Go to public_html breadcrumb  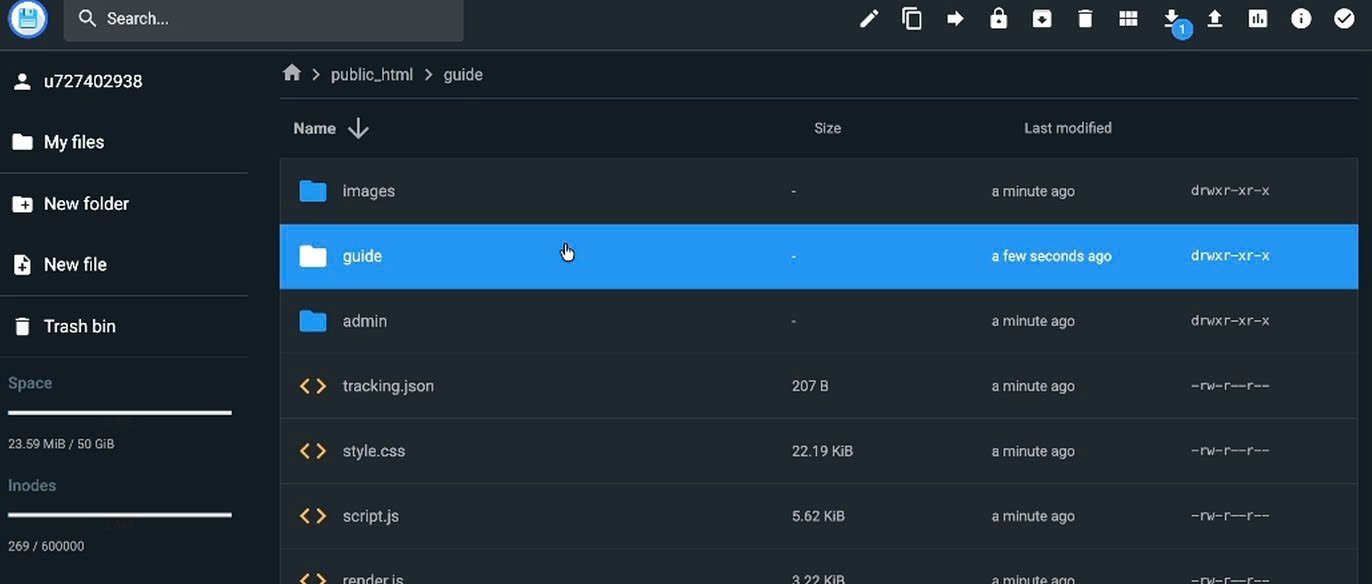tap(372, 75)
